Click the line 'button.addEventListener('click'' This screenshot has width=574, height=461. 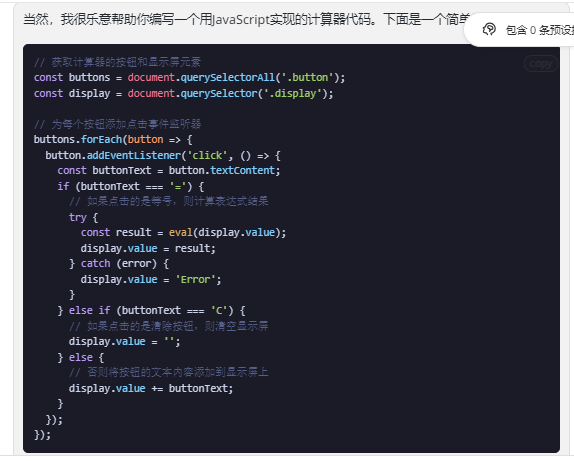tap(163, 155)
